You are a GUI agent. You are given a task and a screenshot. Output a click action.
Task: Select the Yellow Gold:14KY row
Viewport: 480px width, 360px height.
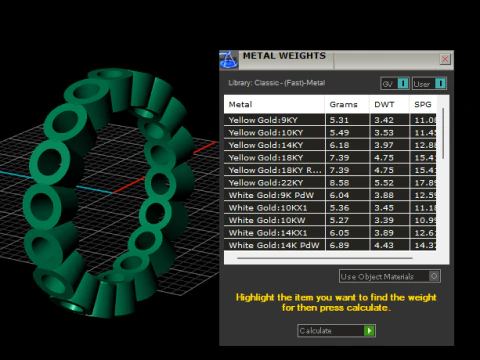pyautogui.click(x=330, y=145)
